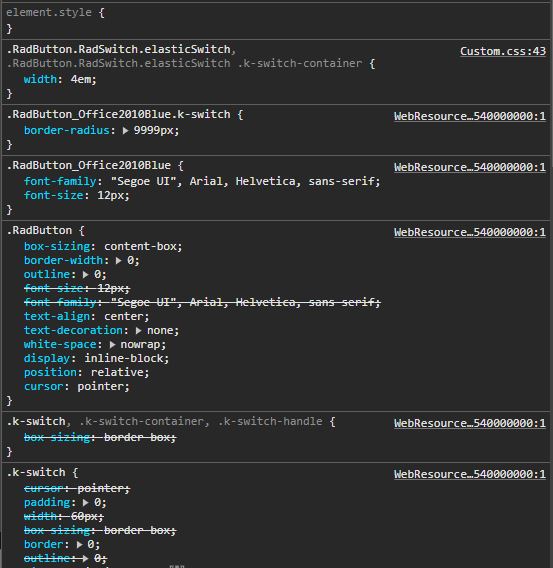Edit the active pointer value in .RadButton
This screenshot has height=568, width=553.
pos(101,387)
